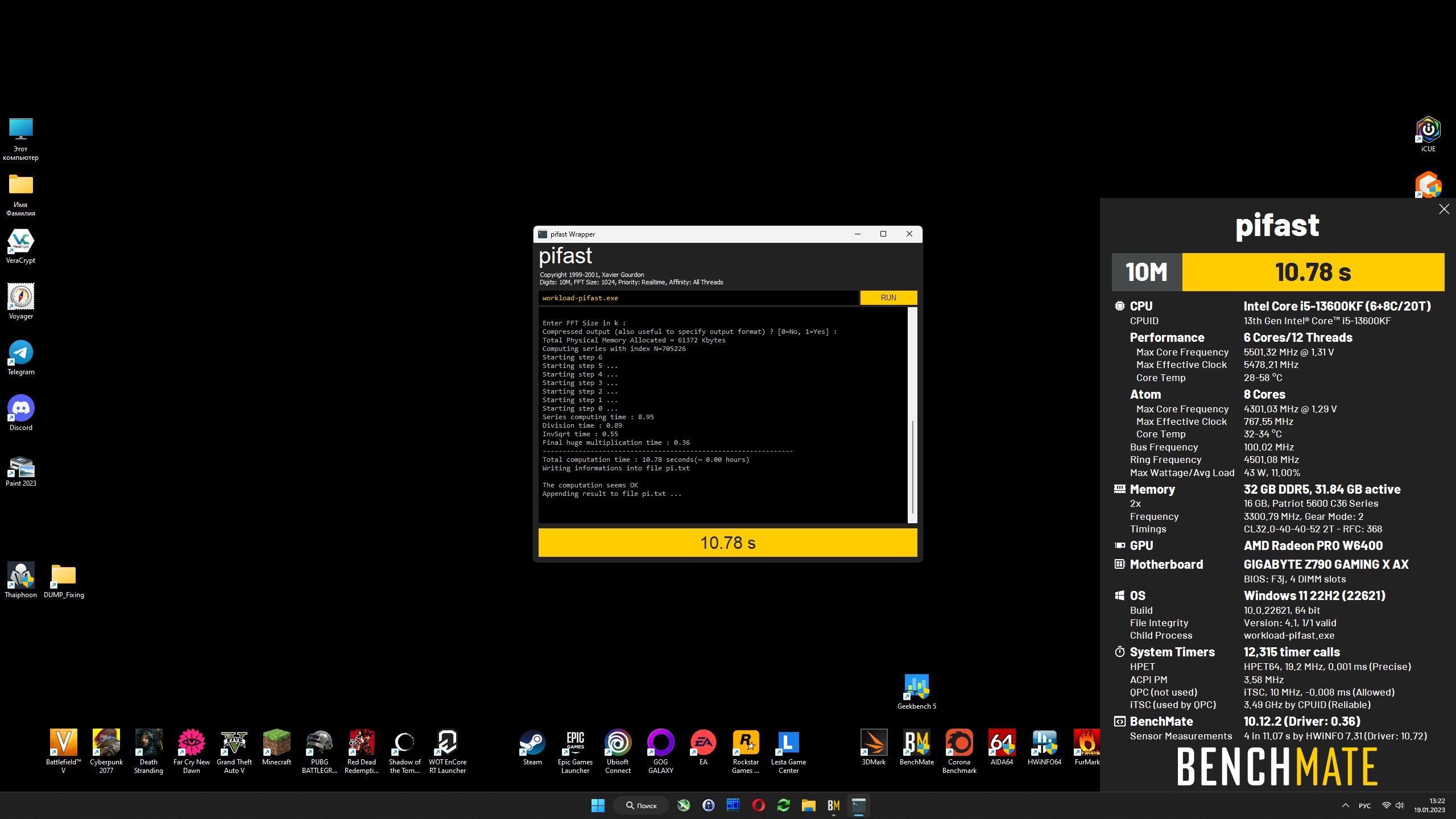Launch Cyberpunk 2077 shortcut
This screenshot has width=1456, height=819.
(106, 752)
